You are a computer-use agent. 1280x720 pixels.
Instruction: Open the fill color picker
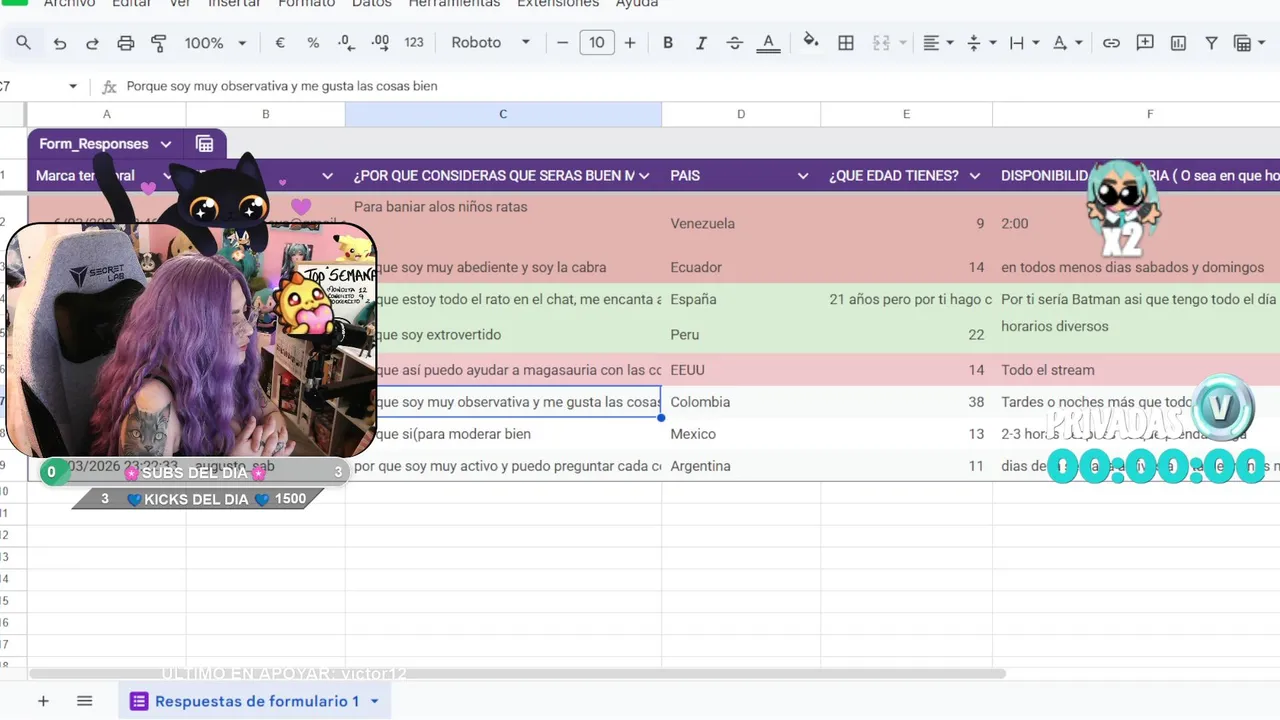point(811,43)
